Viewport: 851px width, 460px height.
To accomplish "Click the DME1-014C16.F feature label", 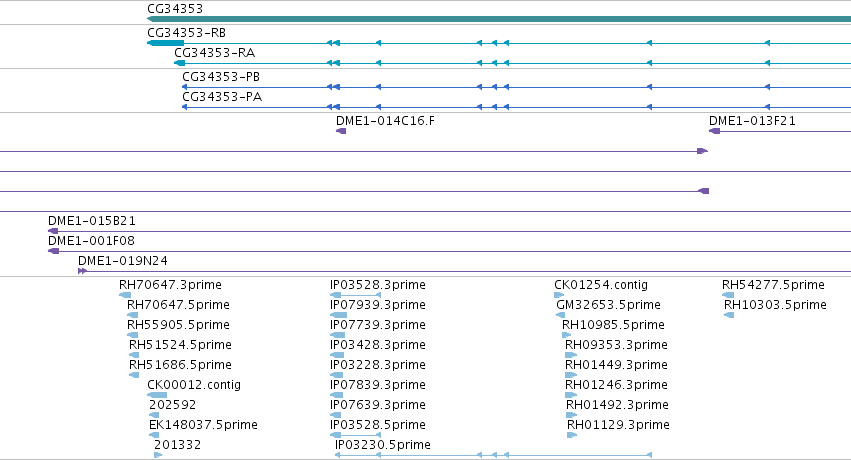I will coord(385,120).
